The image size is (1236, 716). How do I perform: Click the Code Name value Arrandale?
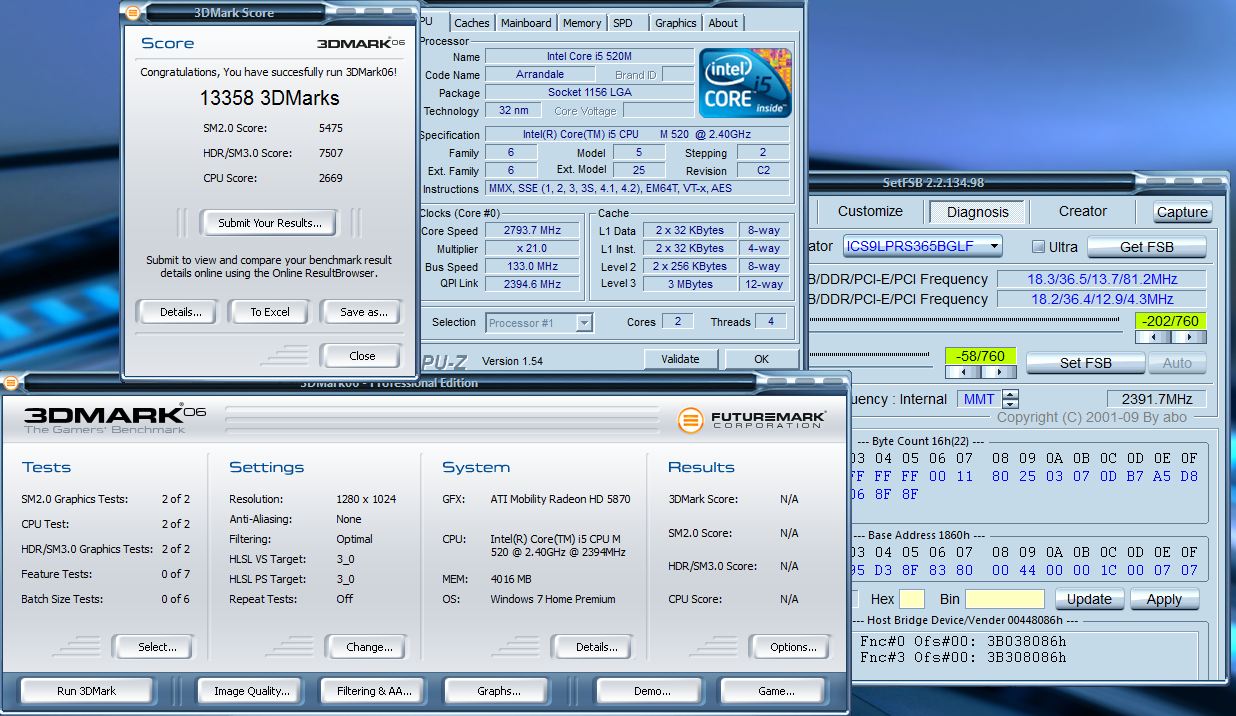click(540, 75)
